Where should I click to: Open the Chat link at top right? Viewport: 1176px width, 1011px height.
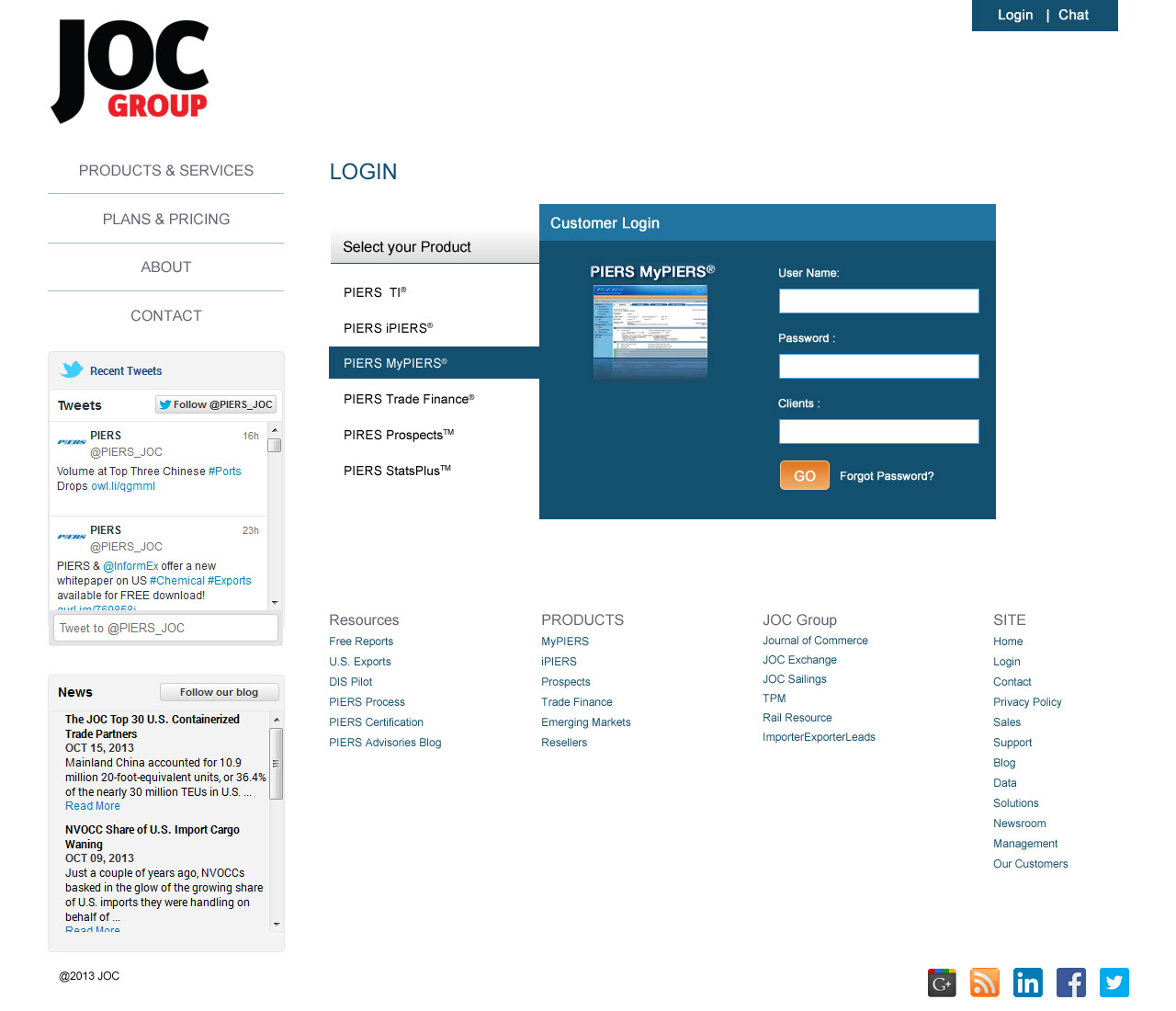[x=1072, y=15]
